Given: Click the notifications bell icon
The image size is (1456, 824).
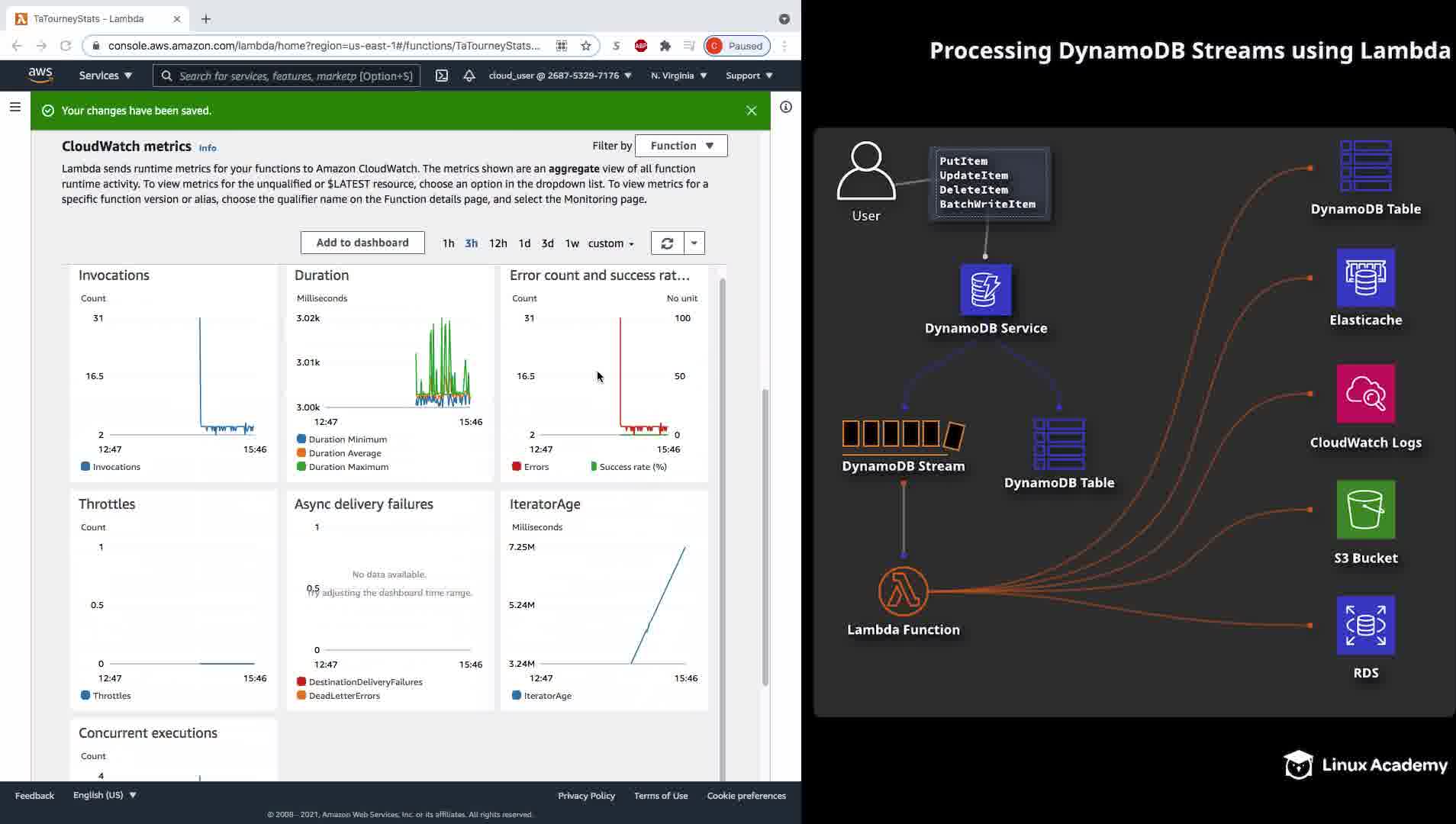Looking at the screenshot, I should point(469,76).
